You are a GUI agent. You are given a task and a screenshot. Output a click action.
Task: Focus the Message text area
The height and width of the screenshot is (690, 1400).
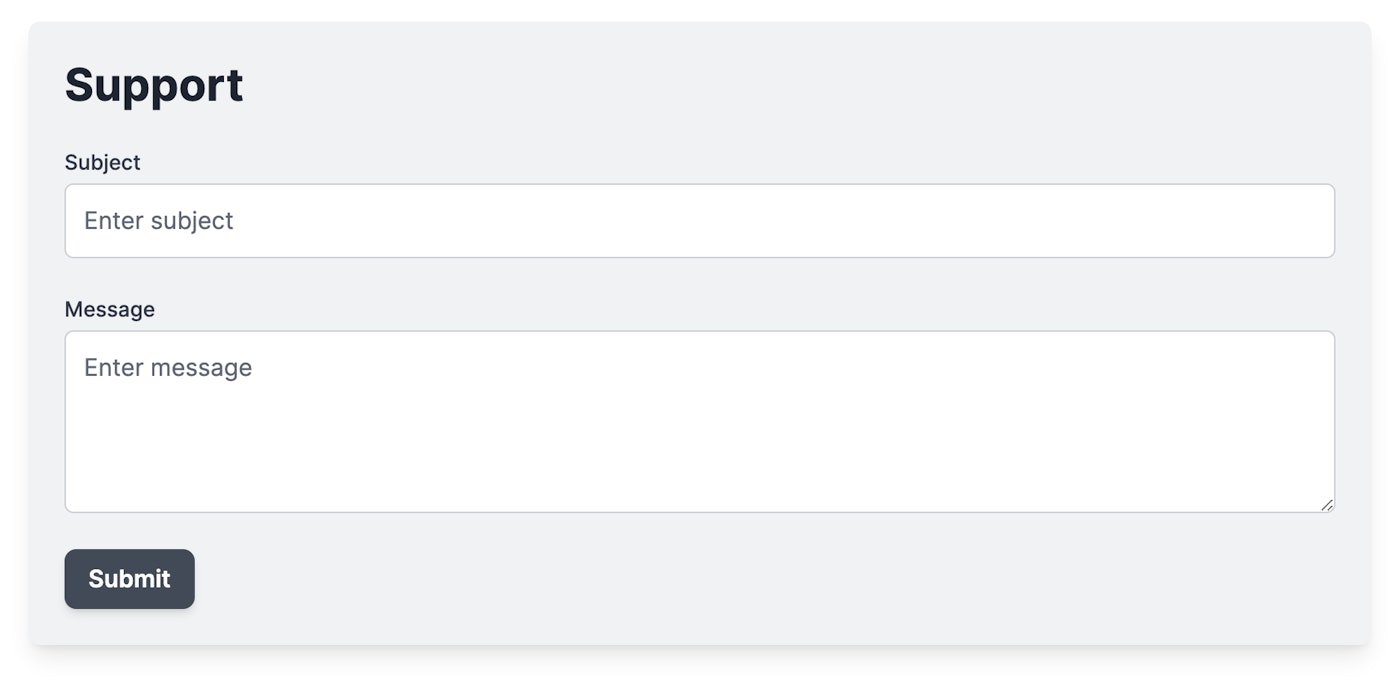(x=699, y=421)
